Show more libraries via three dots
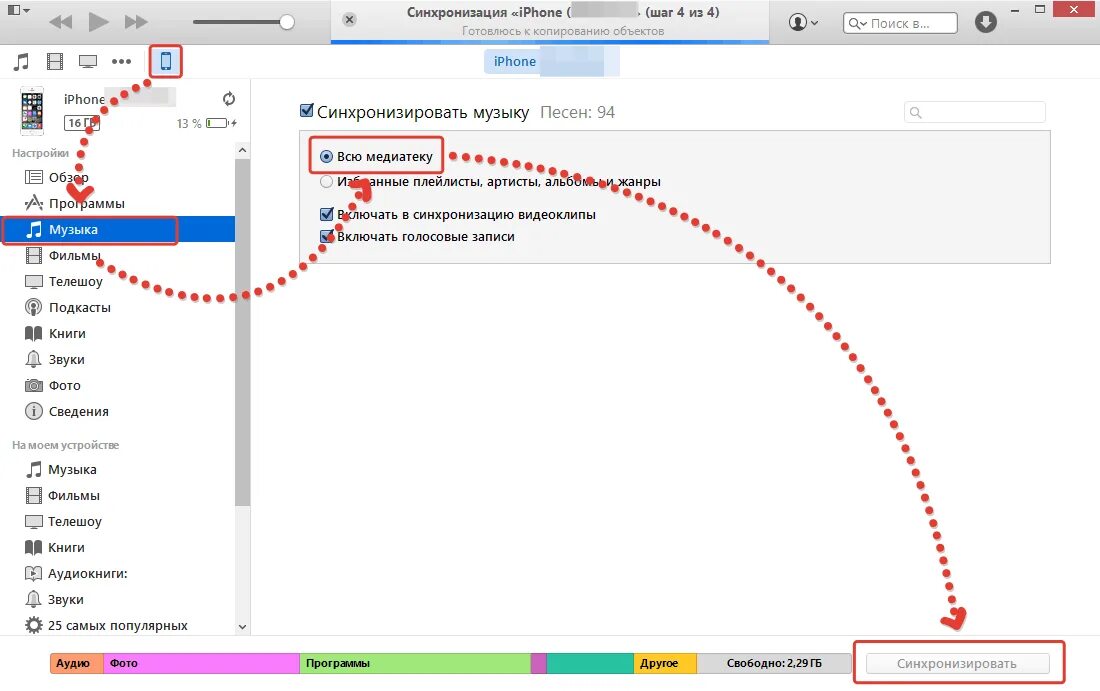Image resolution: width=1100 pixels, height=691 pixels. click(121, 62)
